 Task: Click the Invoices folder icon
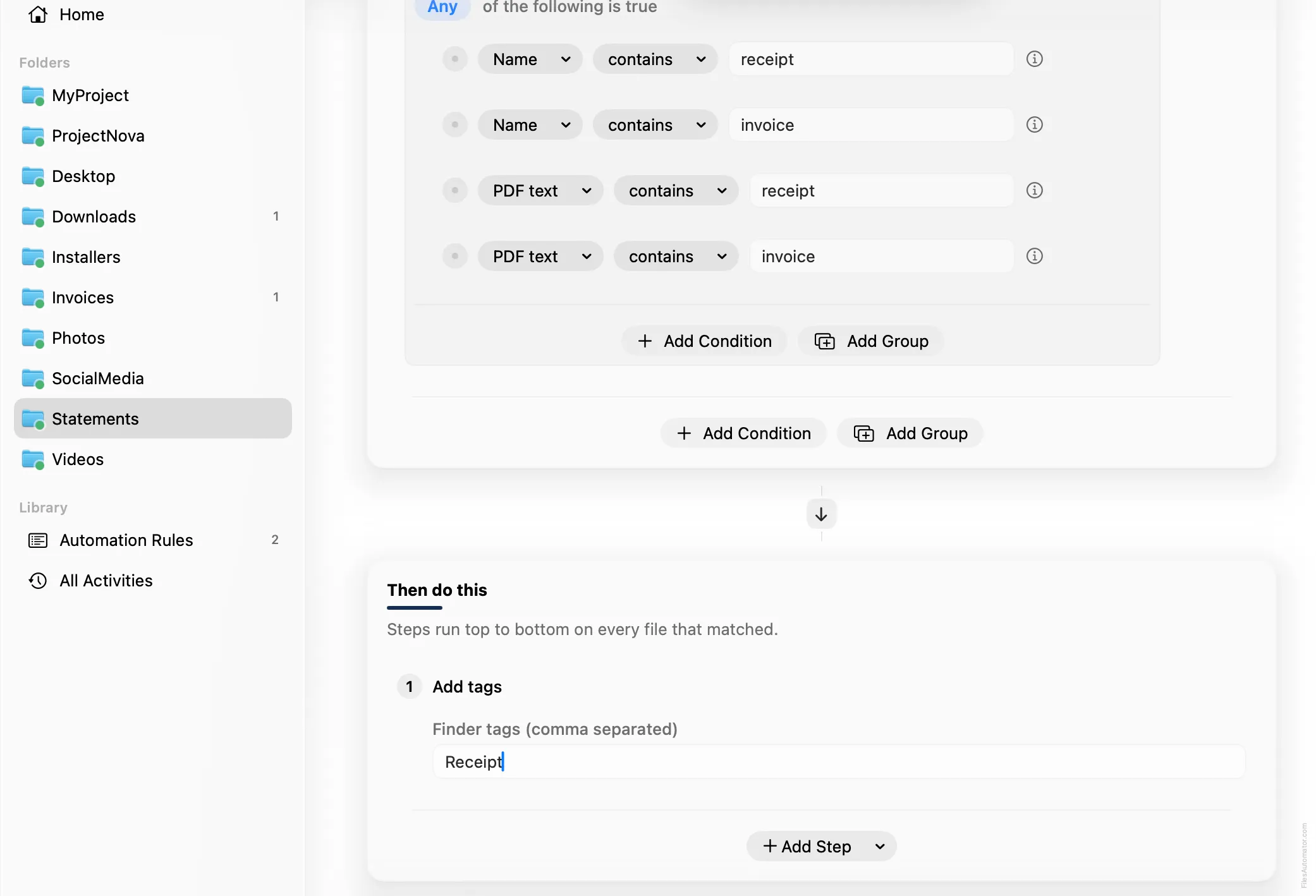(33, 298)
